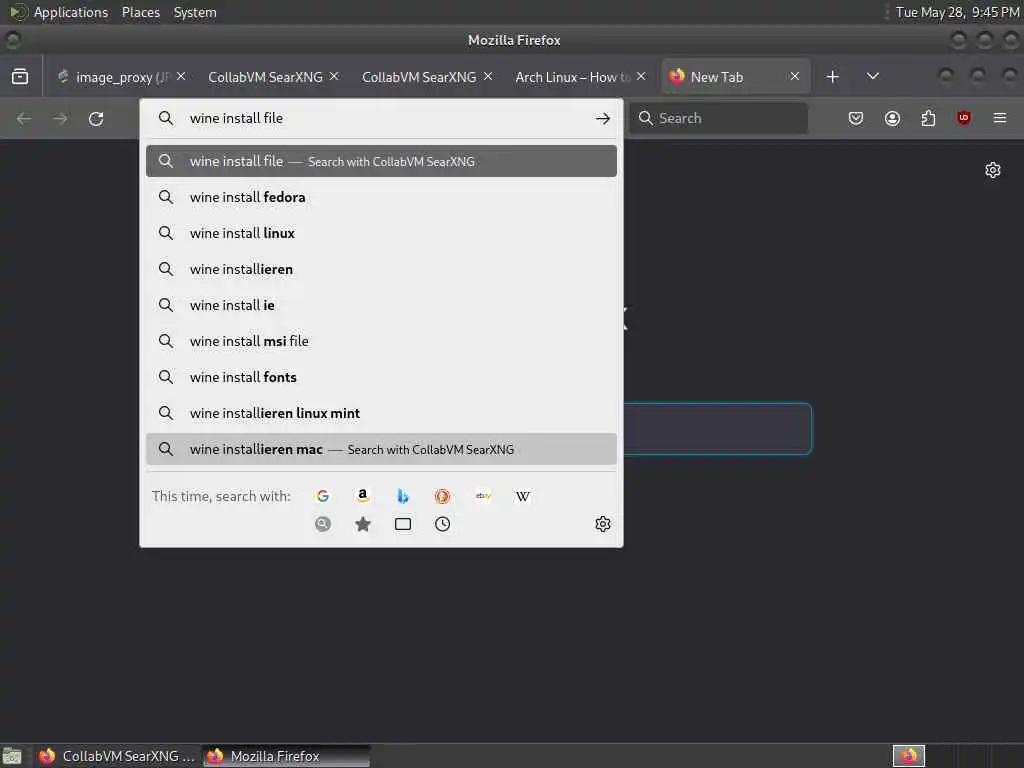Go forward one page
Image resolution: width=1024 pixels, height=768 pixels.
click(60, 118)
